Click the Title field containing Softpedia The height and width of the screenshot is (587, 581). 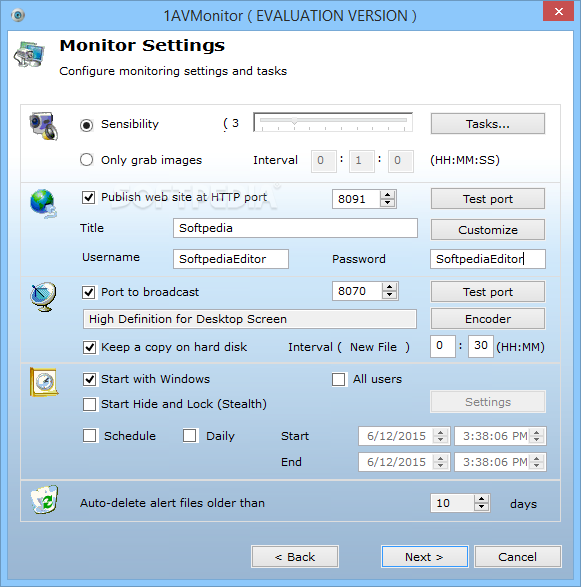pyautogui.click(x=295, y=228)
